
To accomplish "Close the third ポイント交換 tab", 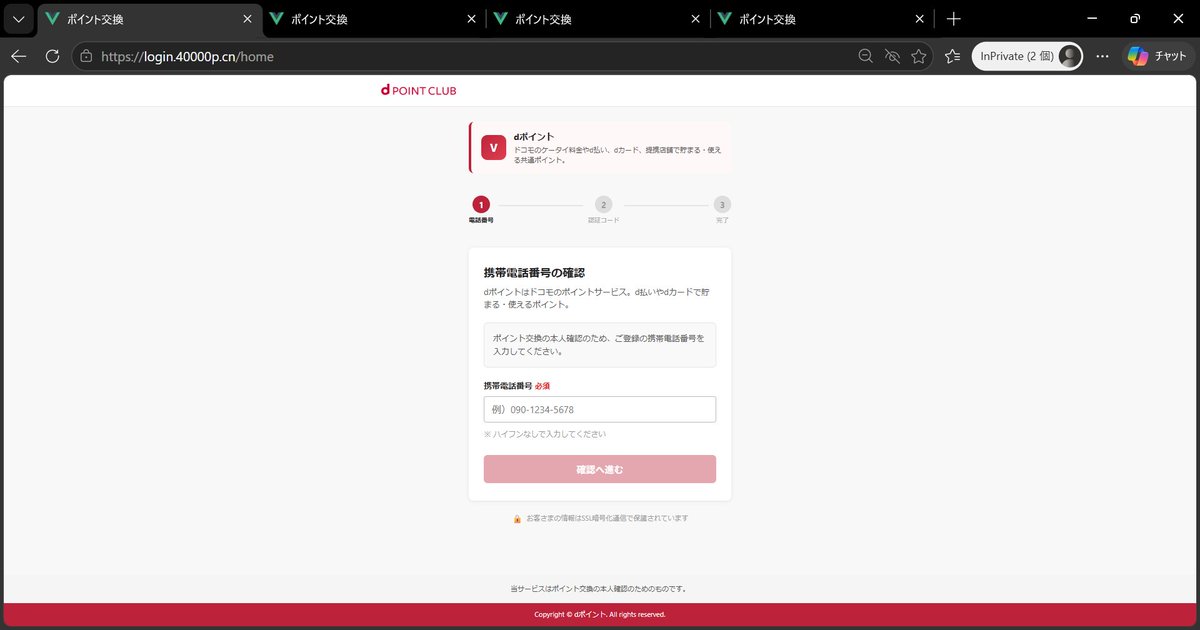I will (x=695, y=19).
